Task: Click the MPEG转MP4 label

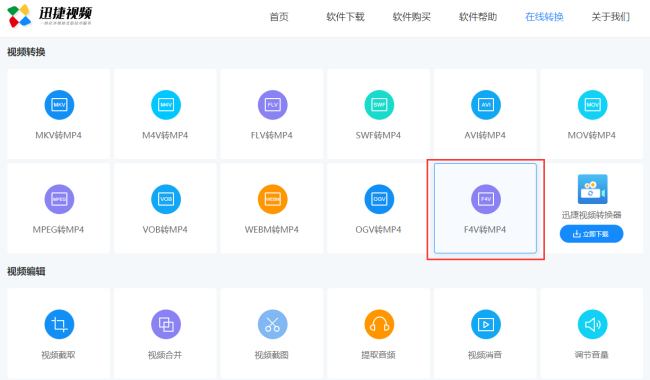Action: tap(58, 230)
